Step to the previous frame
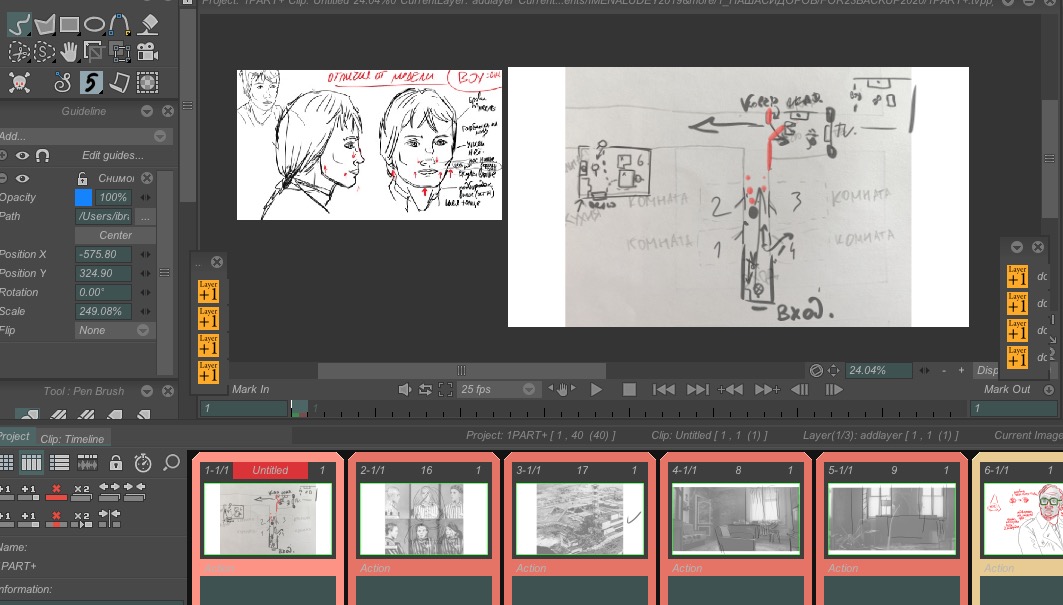The image size is (1063, 605). pyautogui.click(x=800, y=389)
